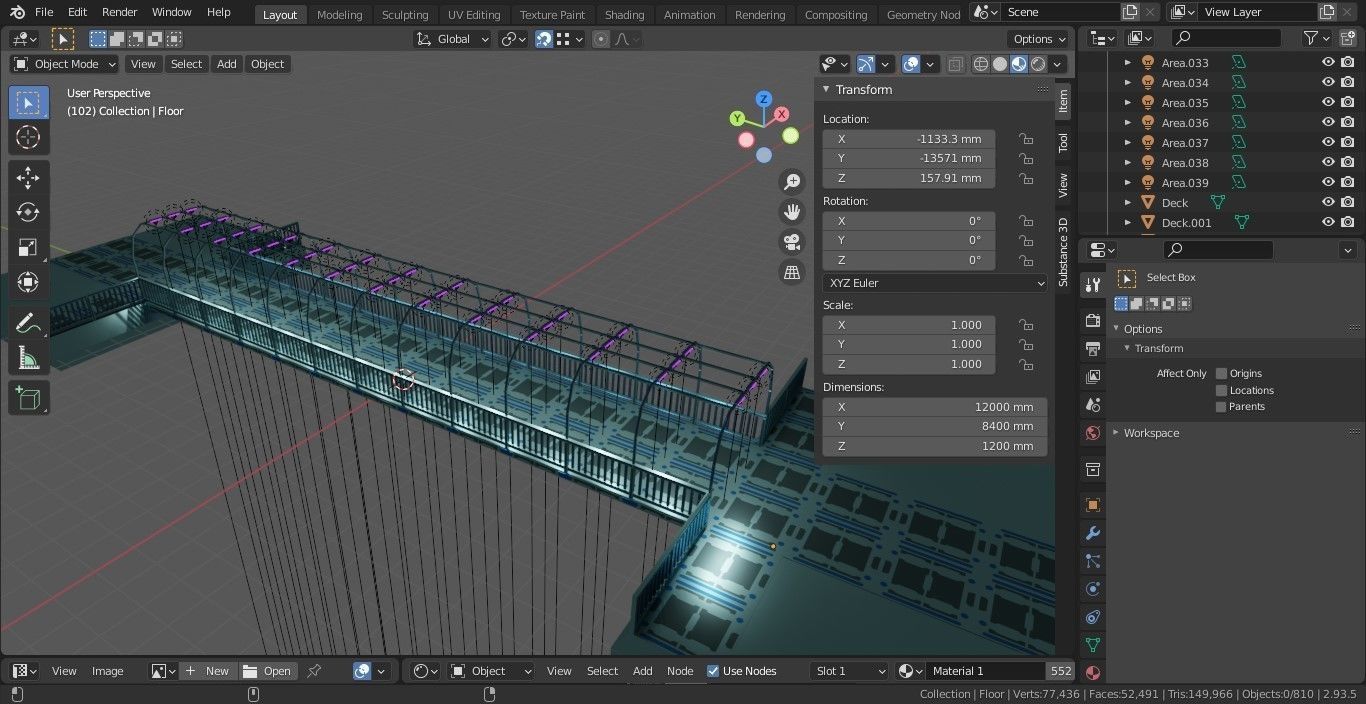Open the Modifiers wrench properties tab
This screenshot has width=1366, height=704.
point(1093,533)
